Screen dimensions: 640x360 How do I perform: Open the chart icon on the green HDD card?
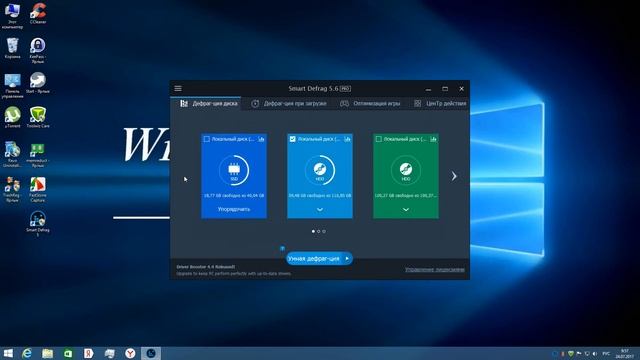pyautogui.click(x=433, y=139)
